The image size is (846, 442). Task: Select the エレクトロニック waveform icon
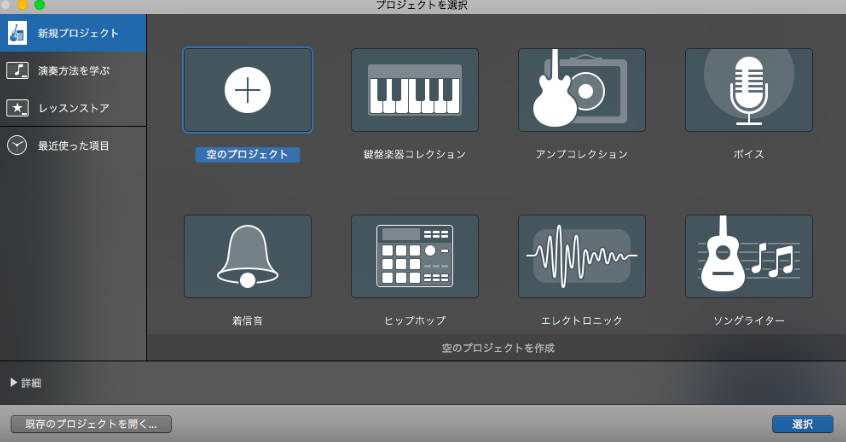tap(581, 256)
